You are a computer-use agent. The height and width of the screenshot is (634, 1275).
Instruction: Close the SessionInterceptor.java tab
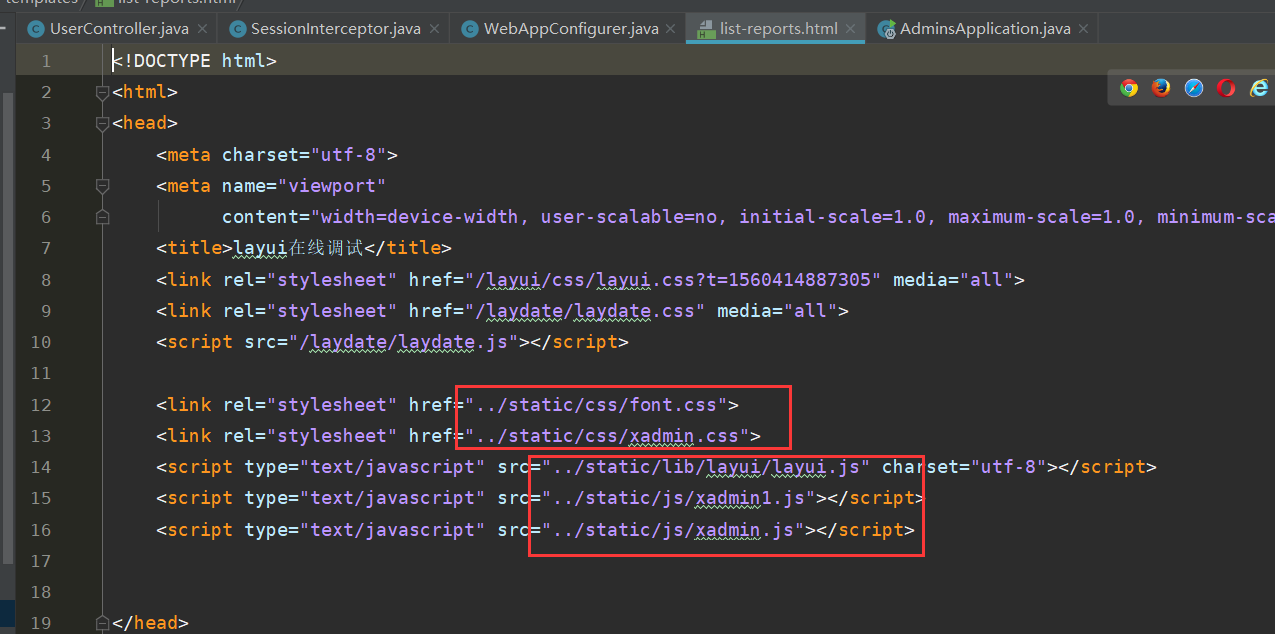click(x=434, y=29)
